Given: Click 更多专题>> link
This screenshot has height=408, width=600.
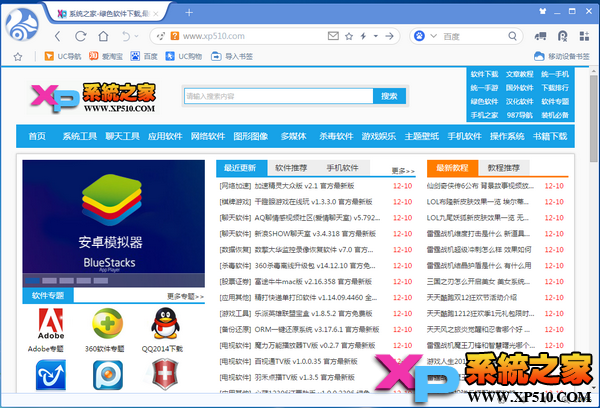Looking at the screenshot, I should coord(185,296).
